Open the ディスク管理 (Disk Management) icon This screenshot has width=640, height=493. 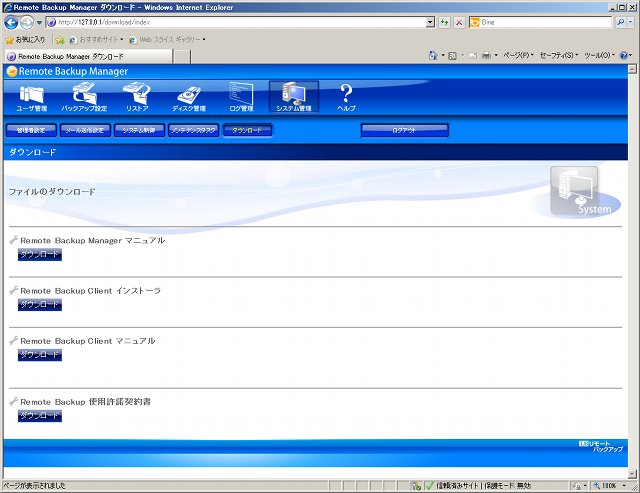coord(189,99)
